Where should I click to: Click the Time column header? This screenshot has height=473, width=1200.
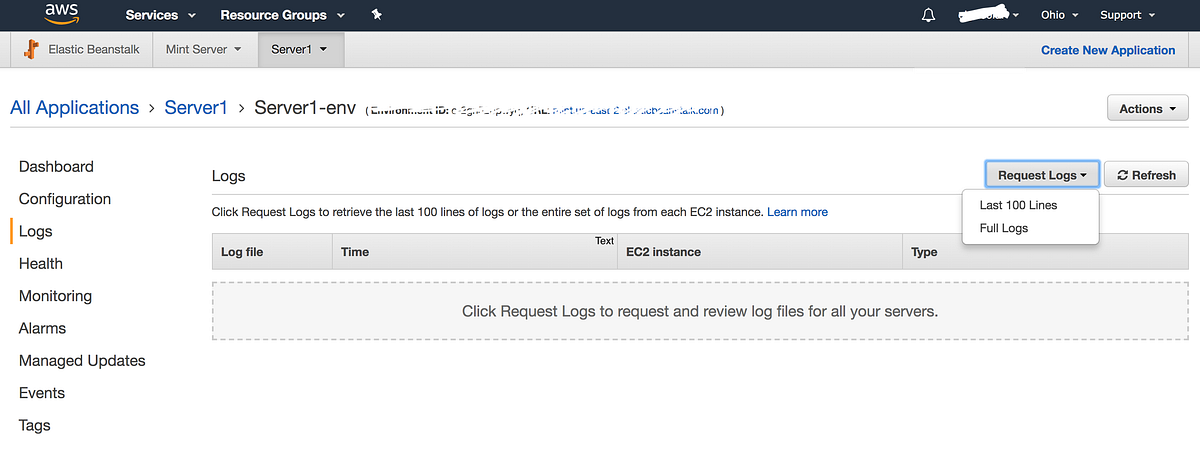click(475, 252)
